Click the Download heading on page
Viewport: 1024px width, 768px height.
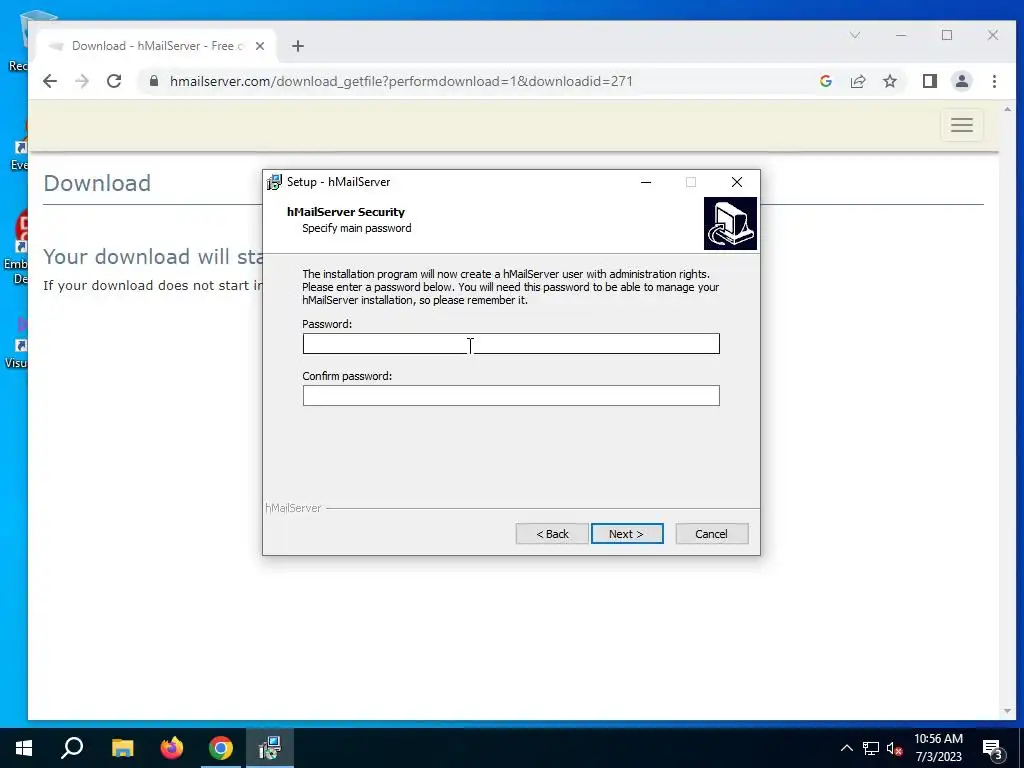(97, 183)
